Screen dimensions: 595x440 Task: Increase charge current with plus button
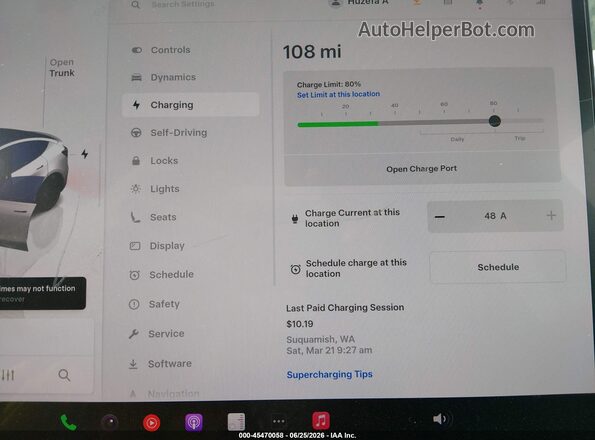pos(551,215)
